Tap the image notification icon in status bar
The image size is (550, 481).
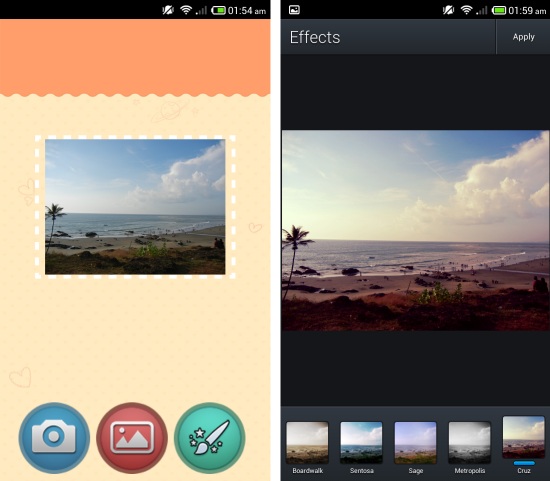(294, 10)
